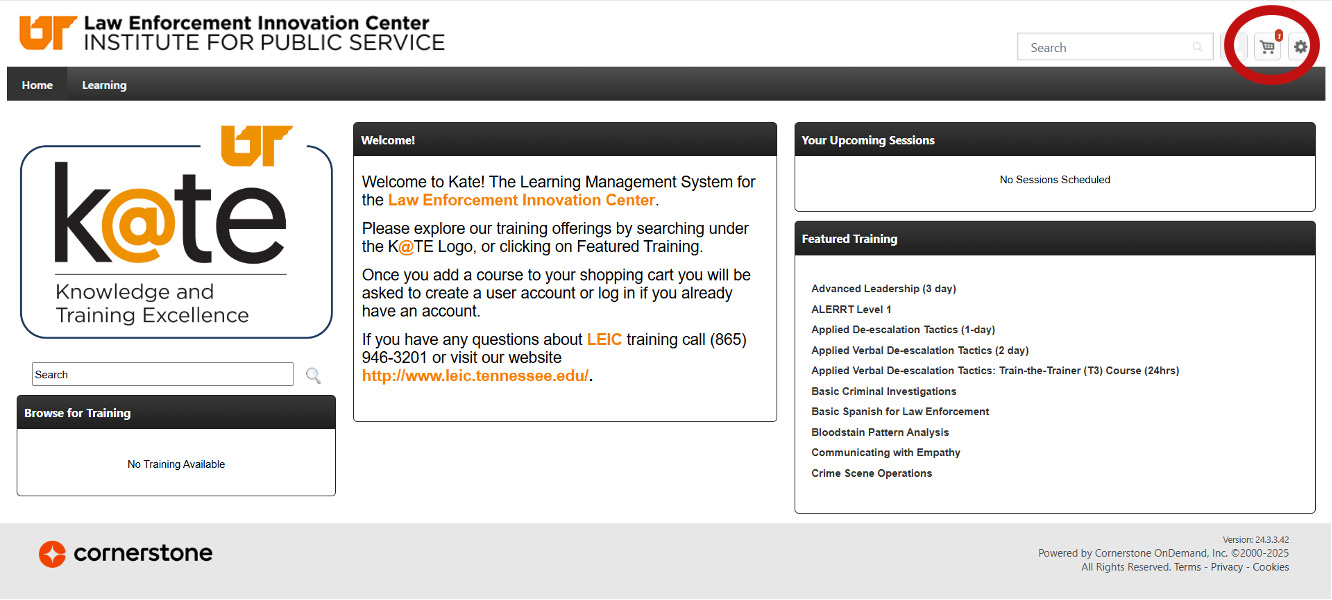Type in the top global Search field

tap(1105, 47)
